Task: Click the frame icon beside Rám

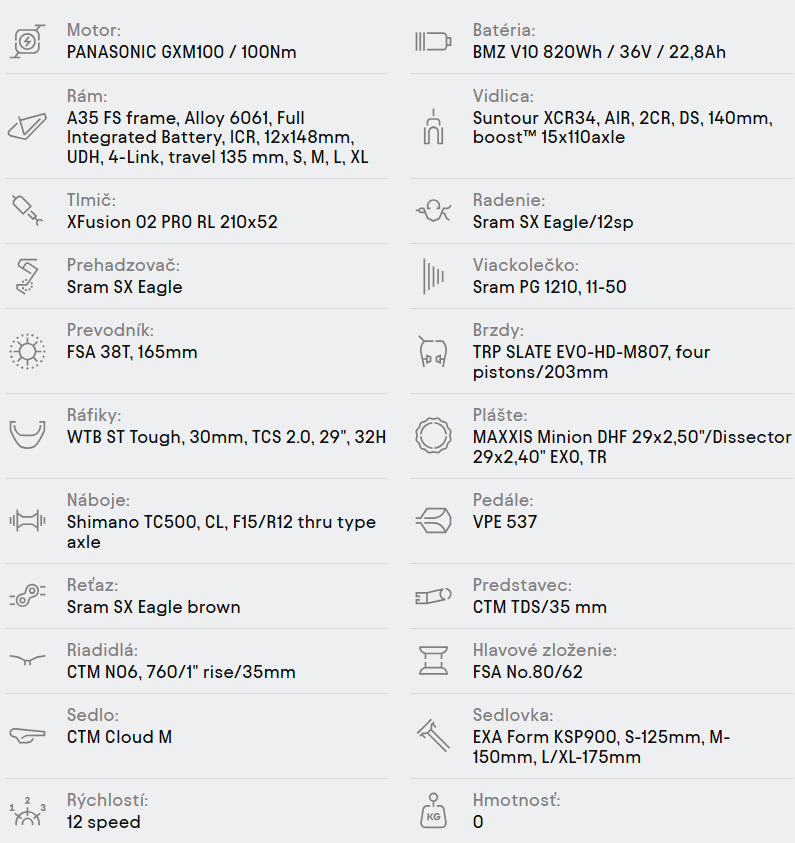Action: click(x=27, y=126)
